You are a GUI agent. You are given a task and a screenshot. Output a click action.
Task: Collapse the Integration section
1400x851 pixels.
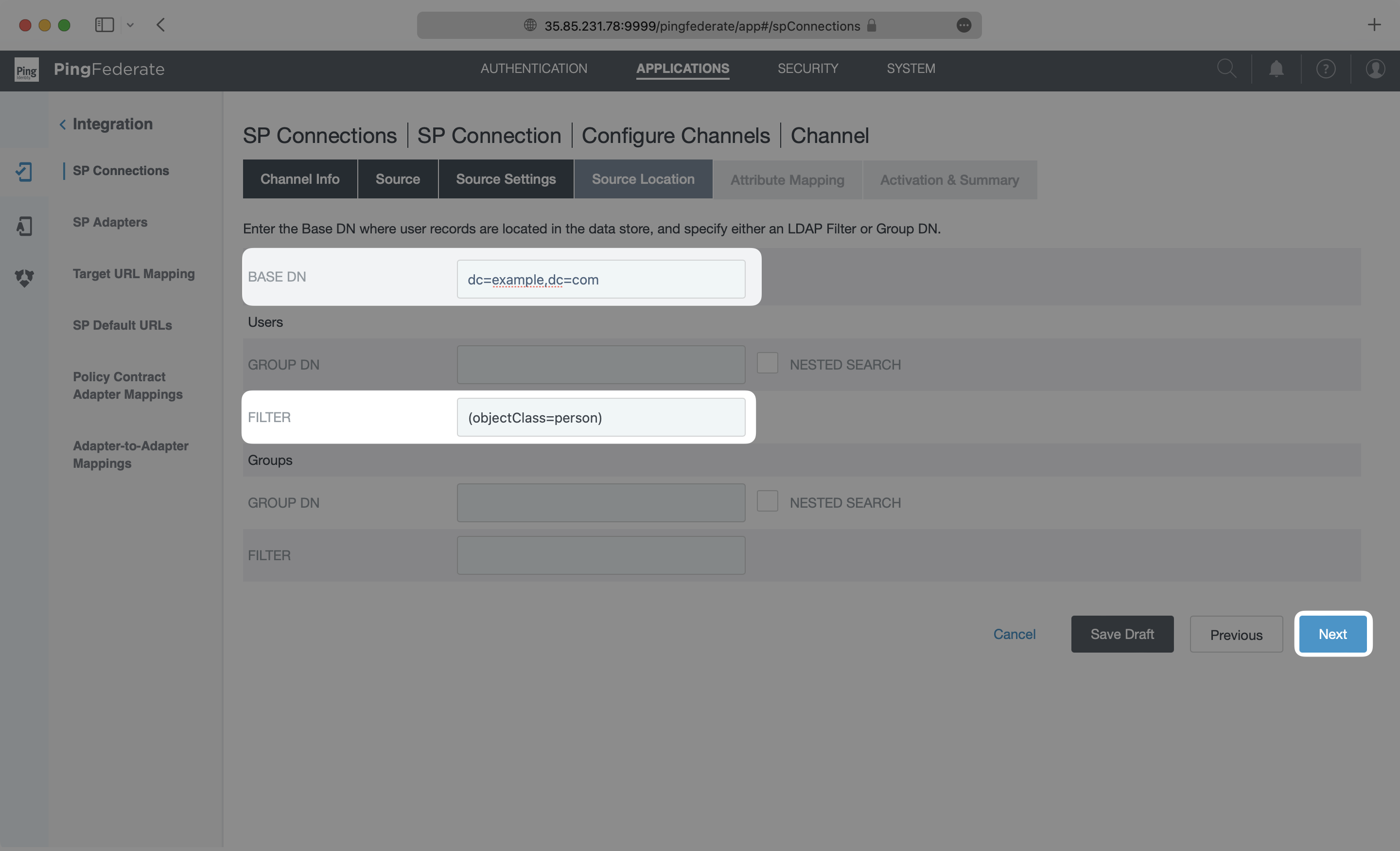(x=63, y=124)
